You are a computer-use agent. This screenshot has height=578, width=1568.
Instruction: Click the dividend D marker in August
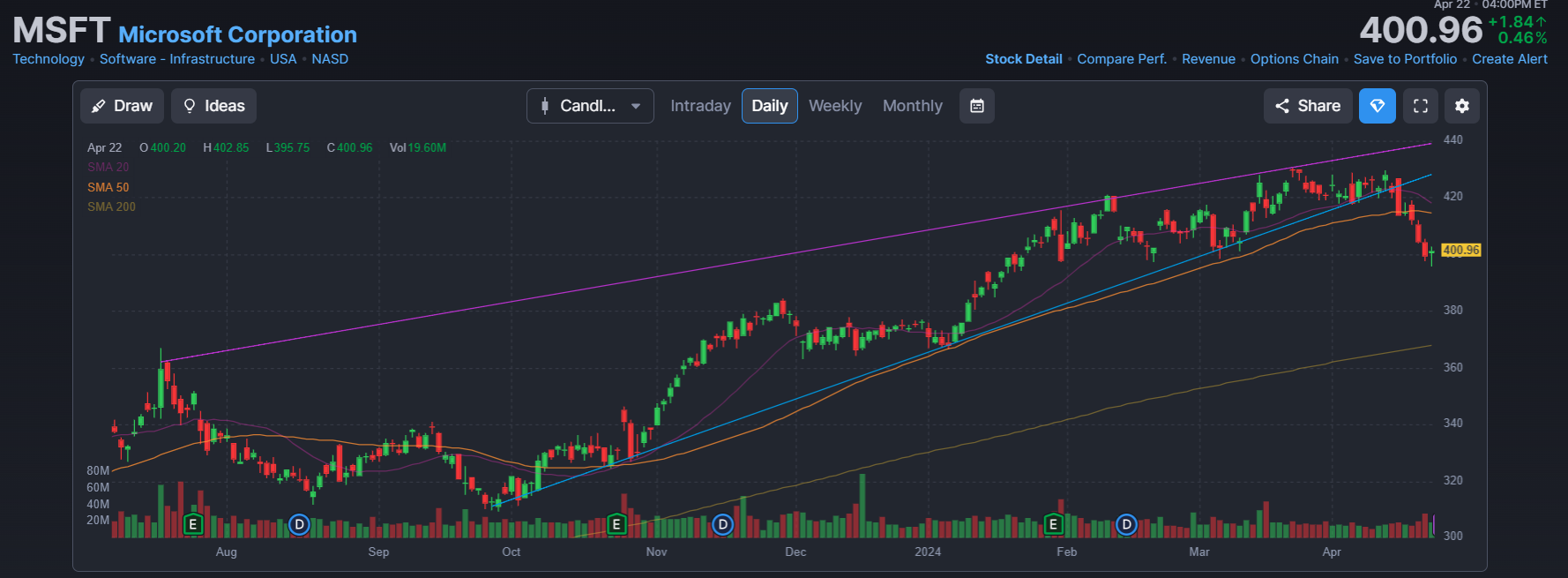click(300, 525)
